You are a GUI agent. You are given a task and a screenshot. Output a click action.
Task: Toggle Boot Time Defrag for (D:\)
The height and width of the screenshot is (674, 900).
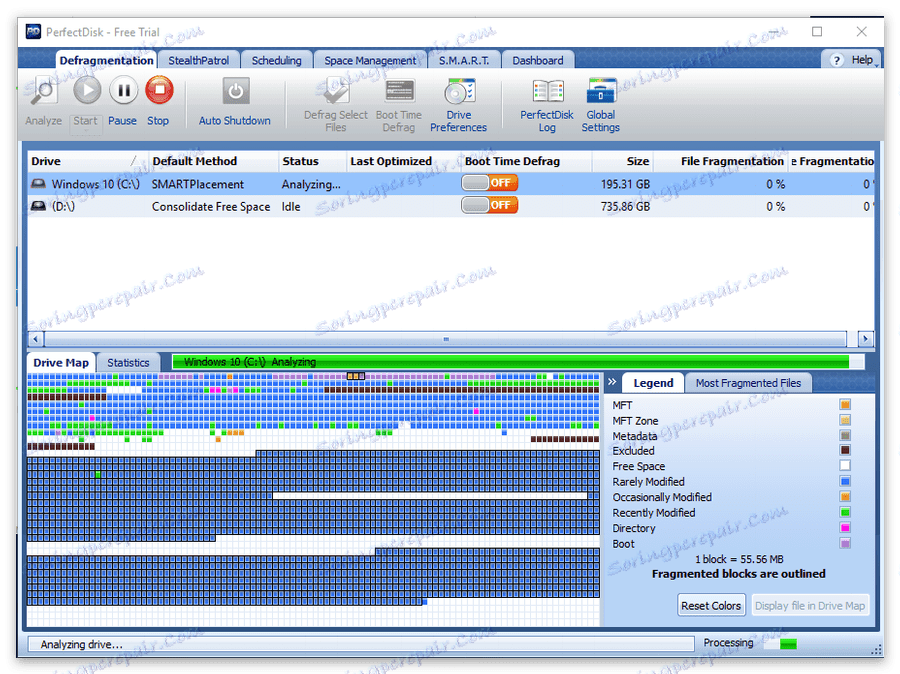490,205
